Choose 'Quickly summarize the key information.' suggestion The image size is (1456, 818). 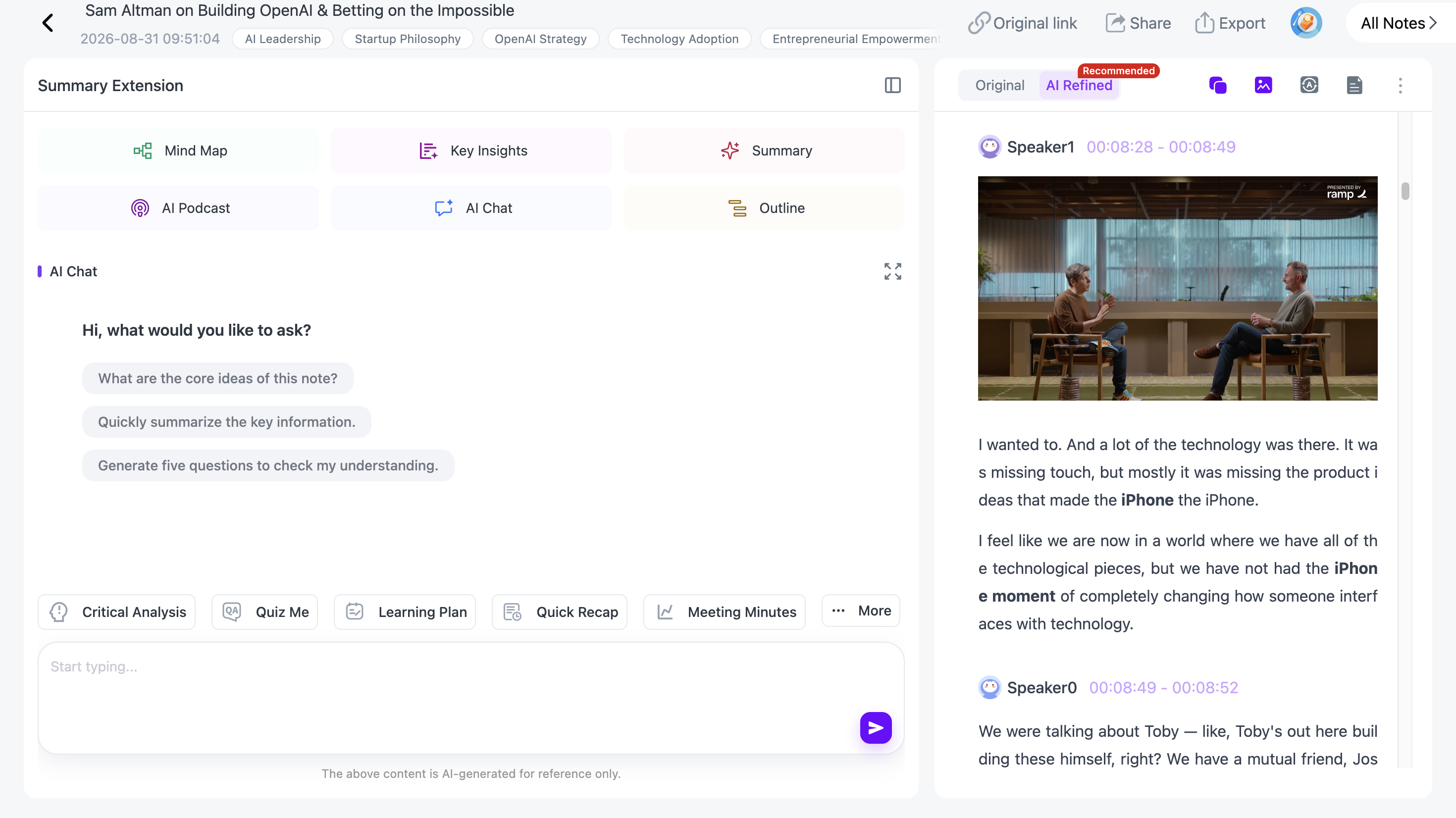point(227,422)
